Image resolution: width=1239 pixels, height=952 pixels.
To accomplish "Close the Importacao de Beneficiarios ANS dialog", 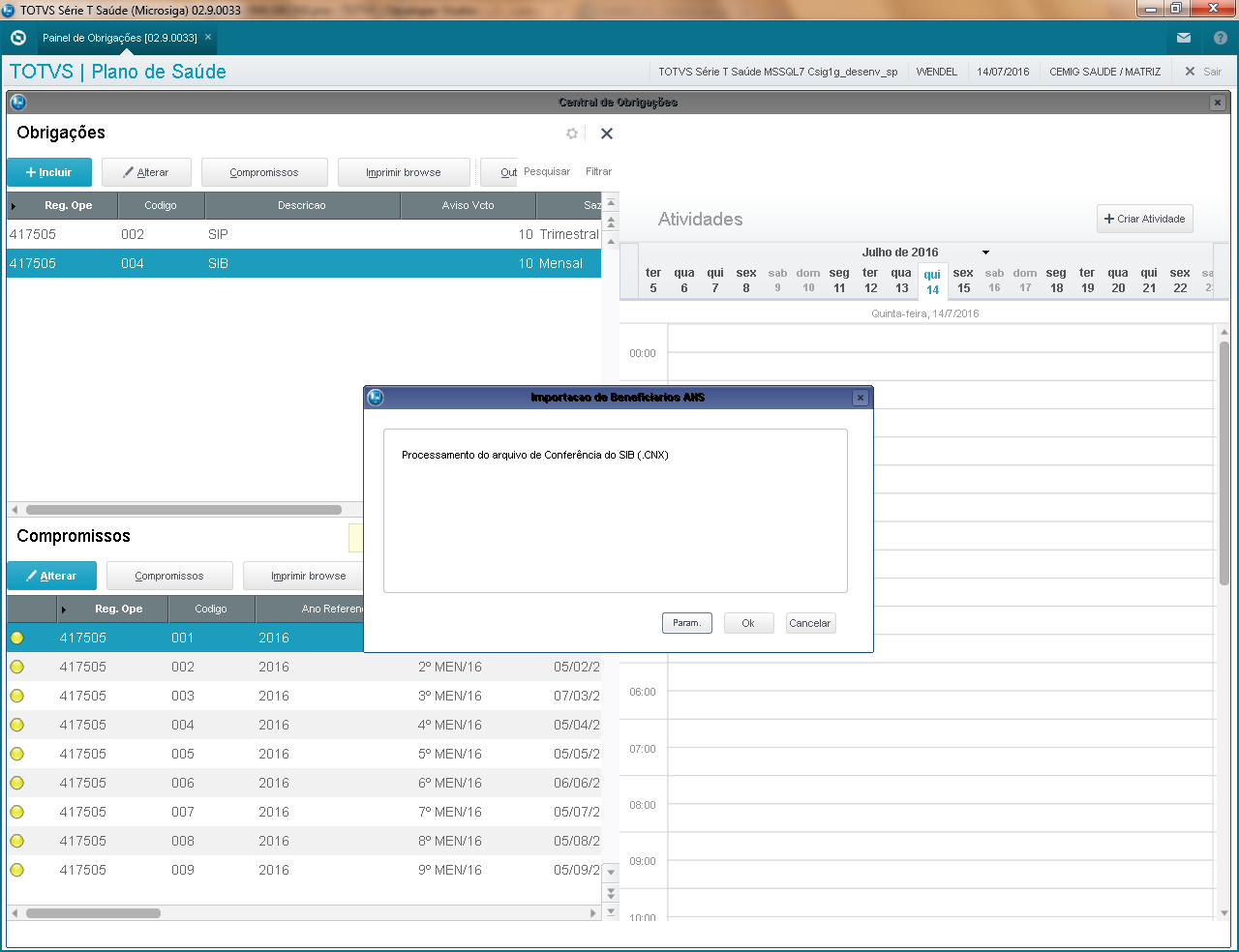I will (x=860, y=398).
